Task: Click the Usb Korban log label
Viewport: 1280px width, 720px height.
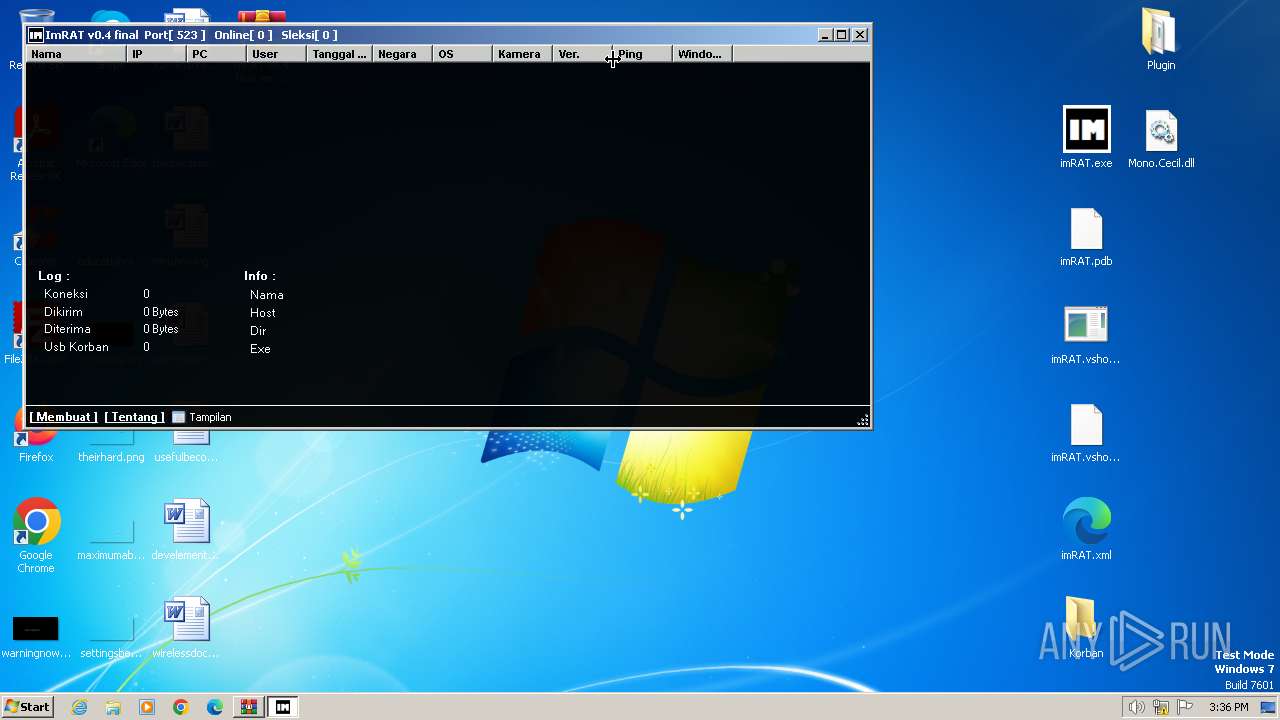Action: [x=76, y=347]
